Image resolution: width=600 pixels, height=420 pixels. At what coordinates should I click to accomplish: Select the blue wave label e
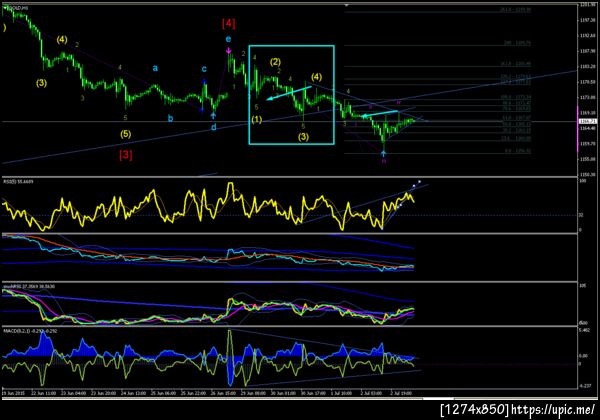(x=228, y=39)
